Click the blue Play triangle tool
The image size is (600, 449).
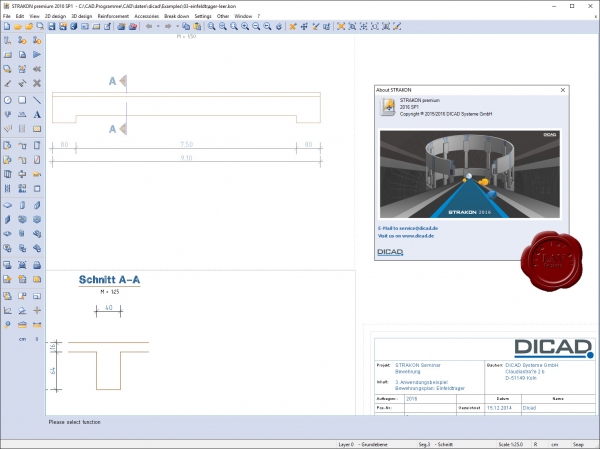(x=37, y=55)
